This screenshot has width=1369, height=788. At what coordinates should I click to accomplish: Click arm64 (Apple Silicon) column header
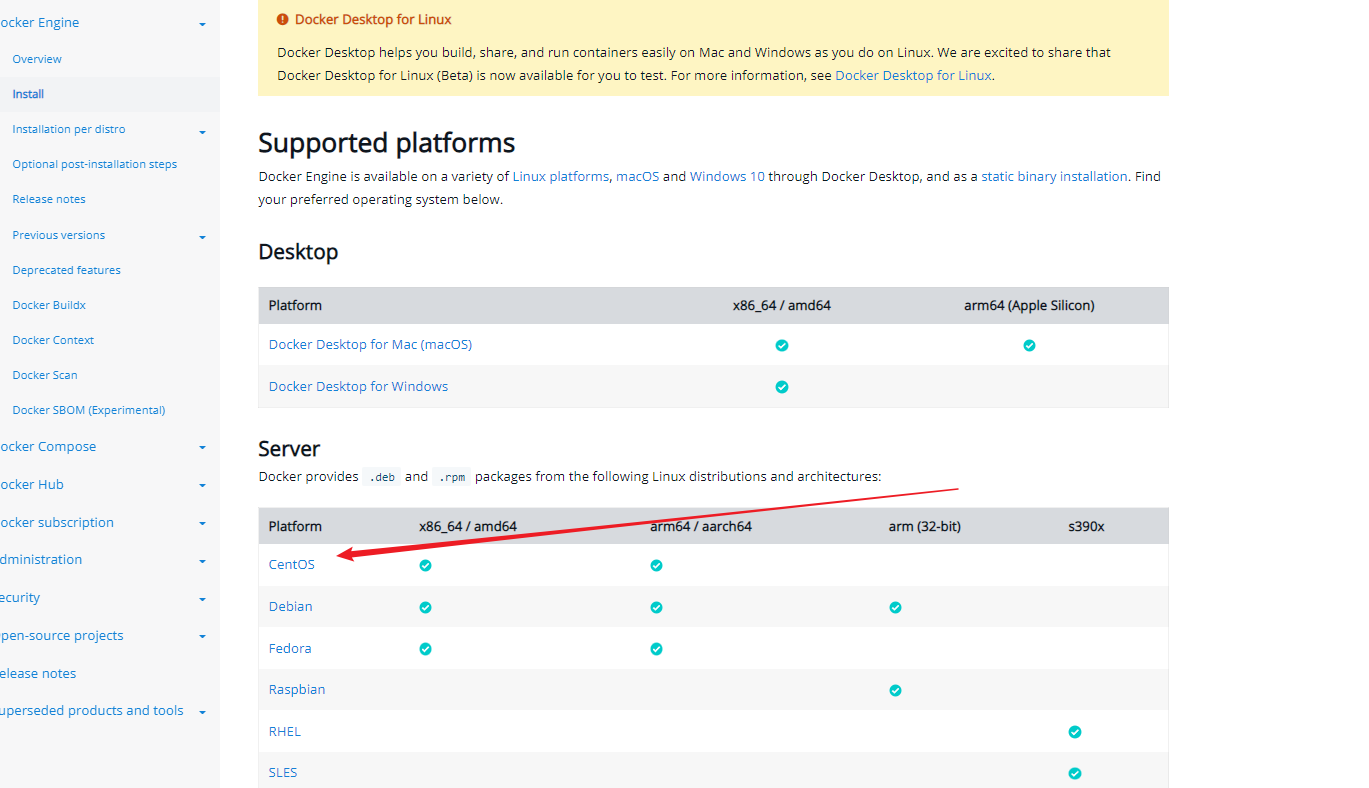1029,305
